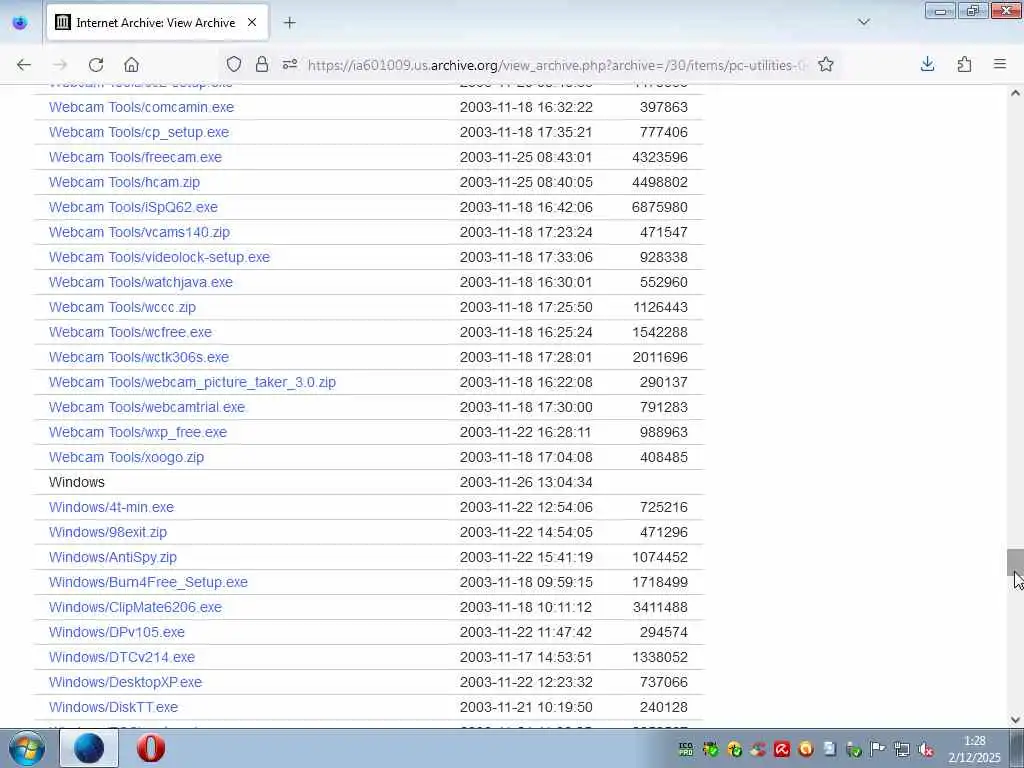The width and height of the screenshot is (1024, 768).
Task: Click the muted volume tray icon
Action: pyautogui.click(x=925, y=750)
